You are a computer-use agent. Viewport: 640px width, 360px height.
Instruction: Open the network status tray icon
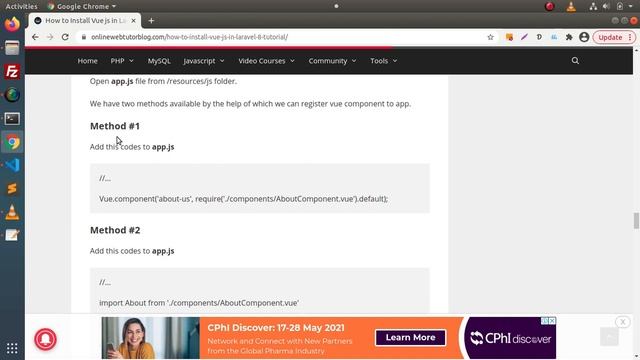pyautogui.click(x=593, y=6)
